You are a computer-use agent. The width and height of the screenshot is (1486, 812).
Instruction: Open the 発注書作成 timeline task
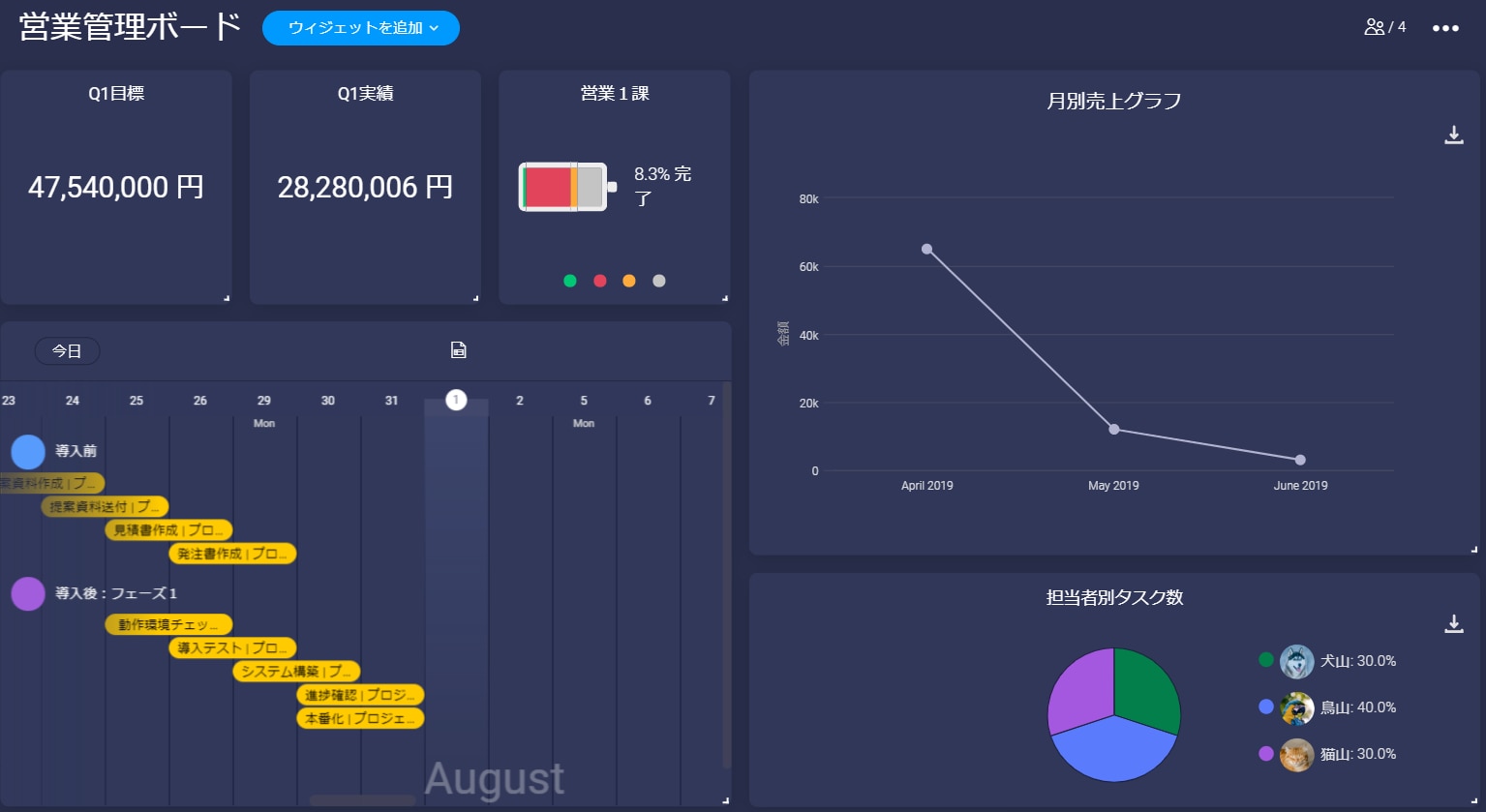[x=232, y=554]
